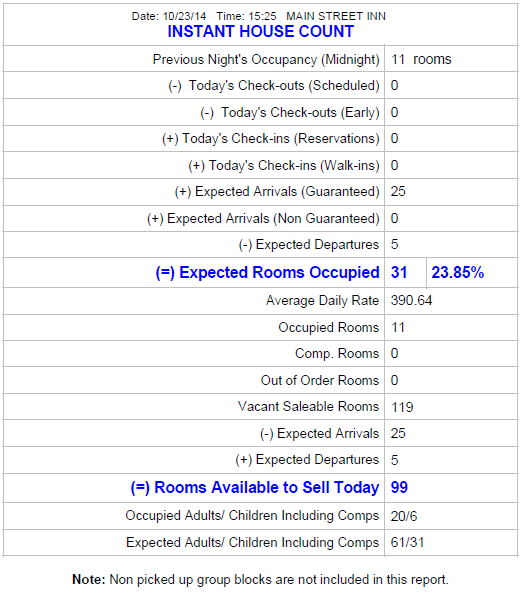Image resolution: width=521 pixels, height=594 pixels.
Task: Click the Comp. Rooms label
Action: coord(337,353)
